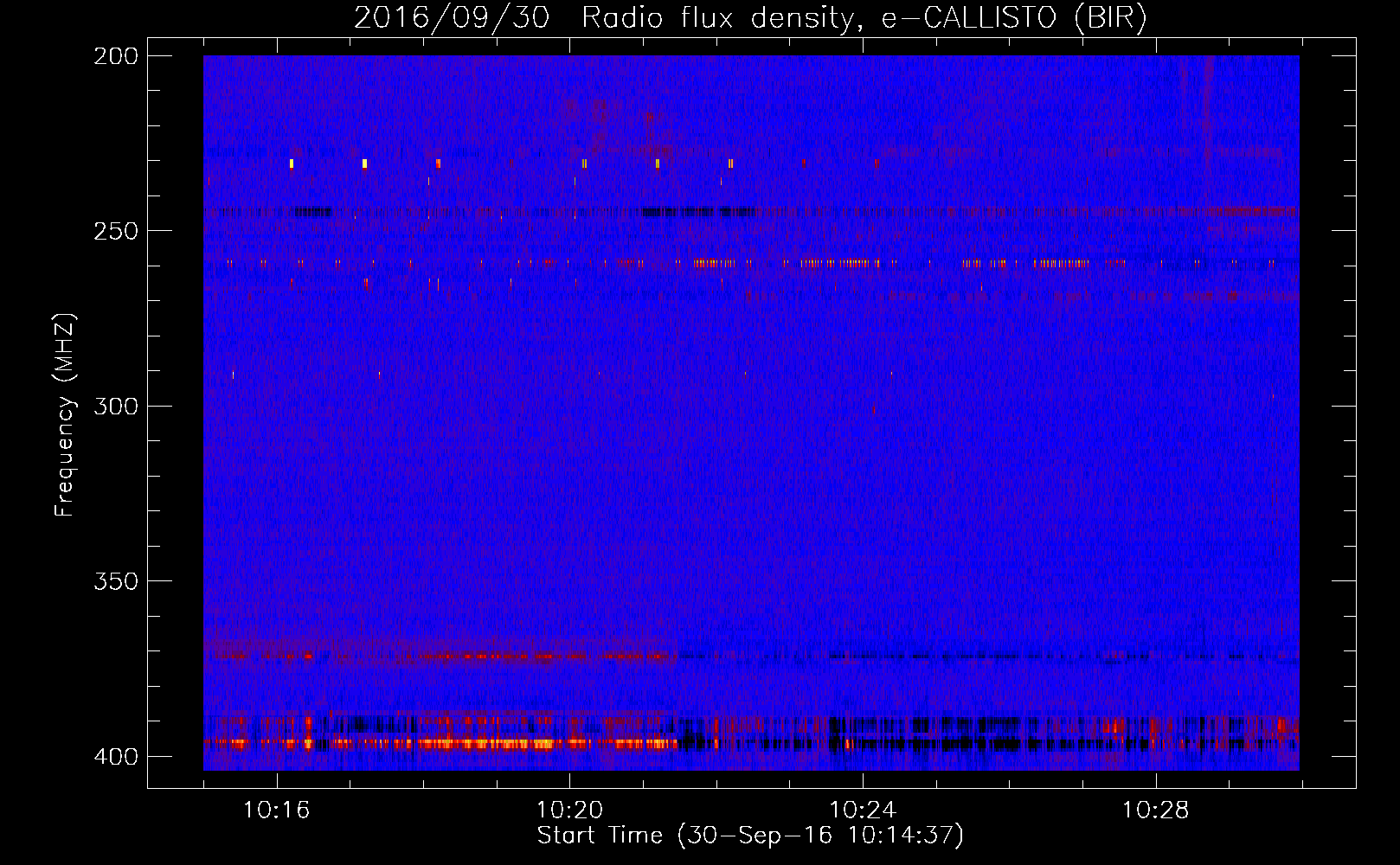
Task: Click the 10:20 time tick label
Action: click(569, 811)
